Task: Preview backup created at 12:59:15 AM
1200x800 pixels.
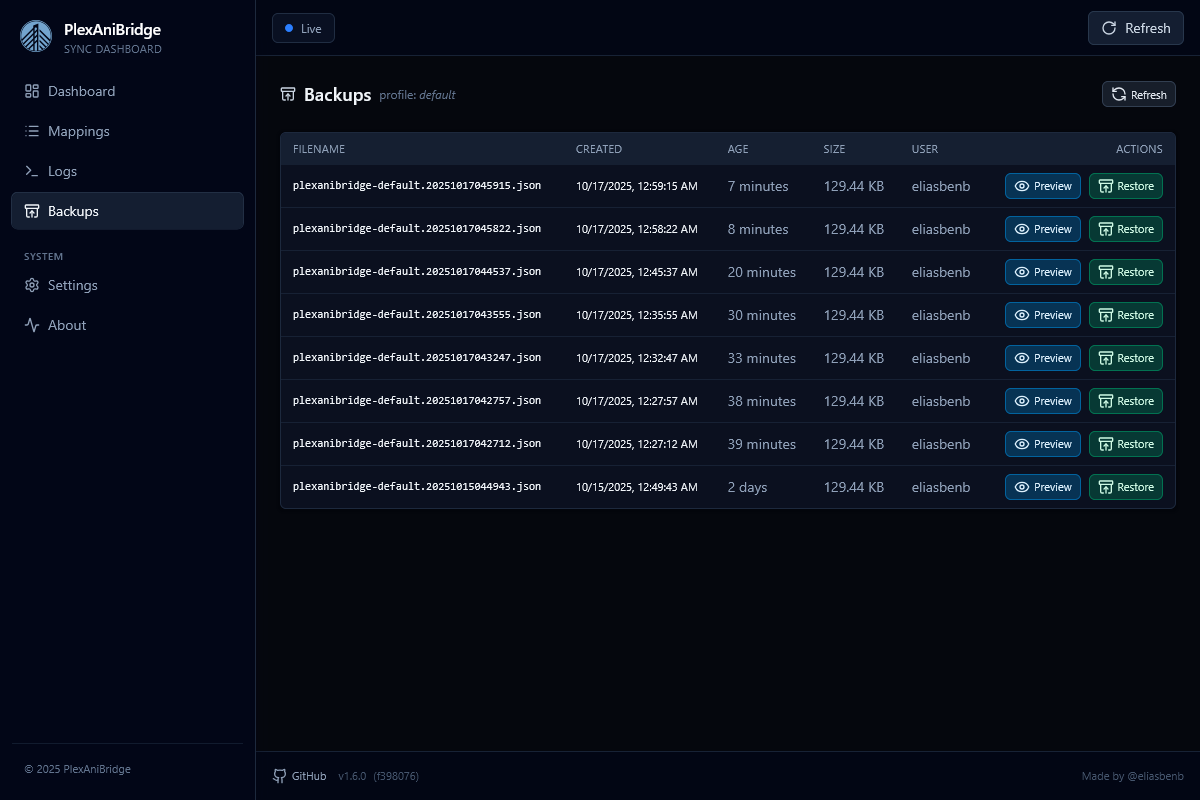Action: click(1042, 186)
